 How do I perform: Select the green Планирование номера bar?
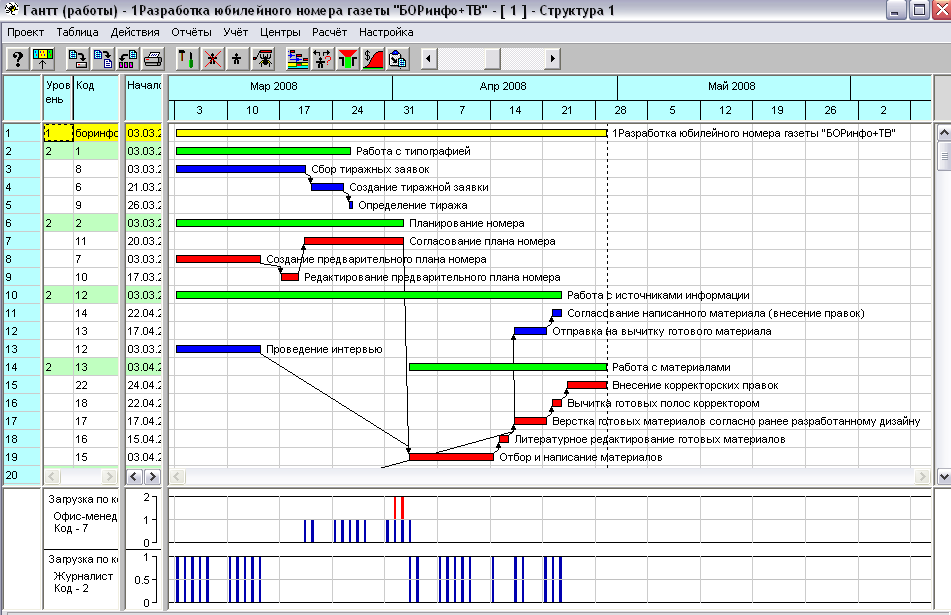coord(289,223)
